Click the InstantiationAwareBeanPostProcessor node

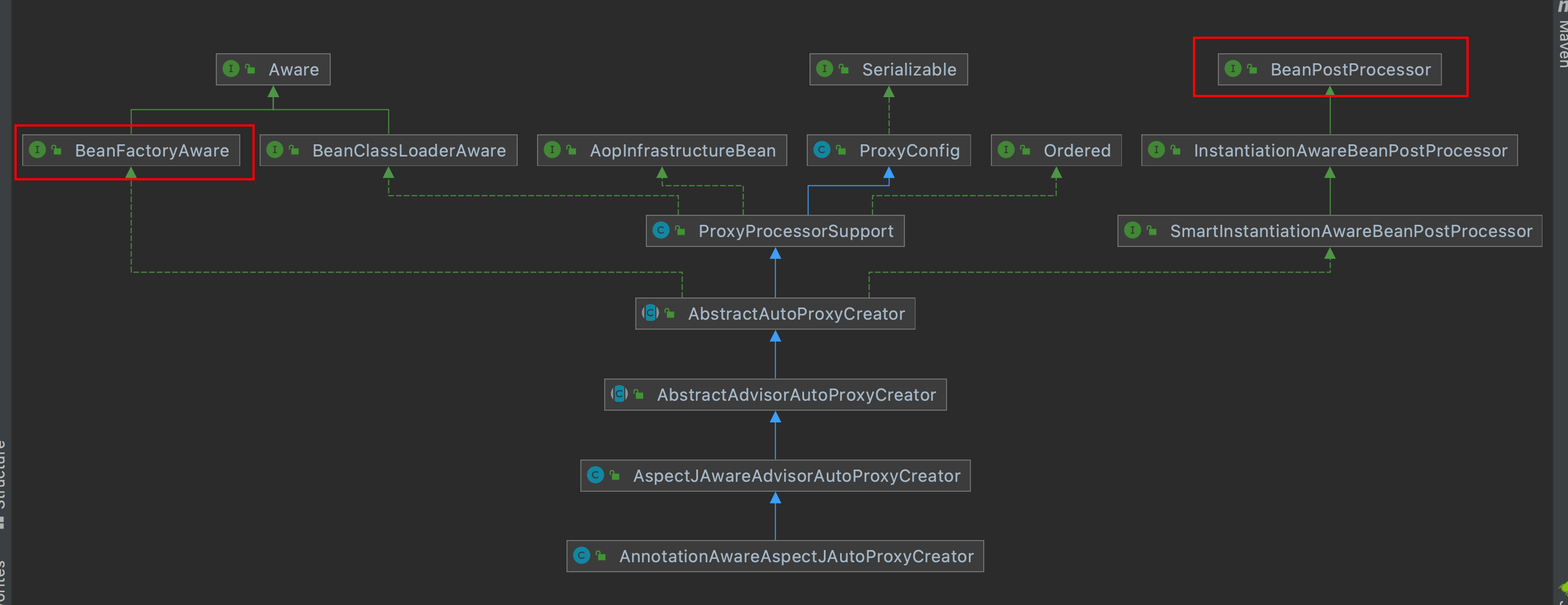[x=1329, y=150]
